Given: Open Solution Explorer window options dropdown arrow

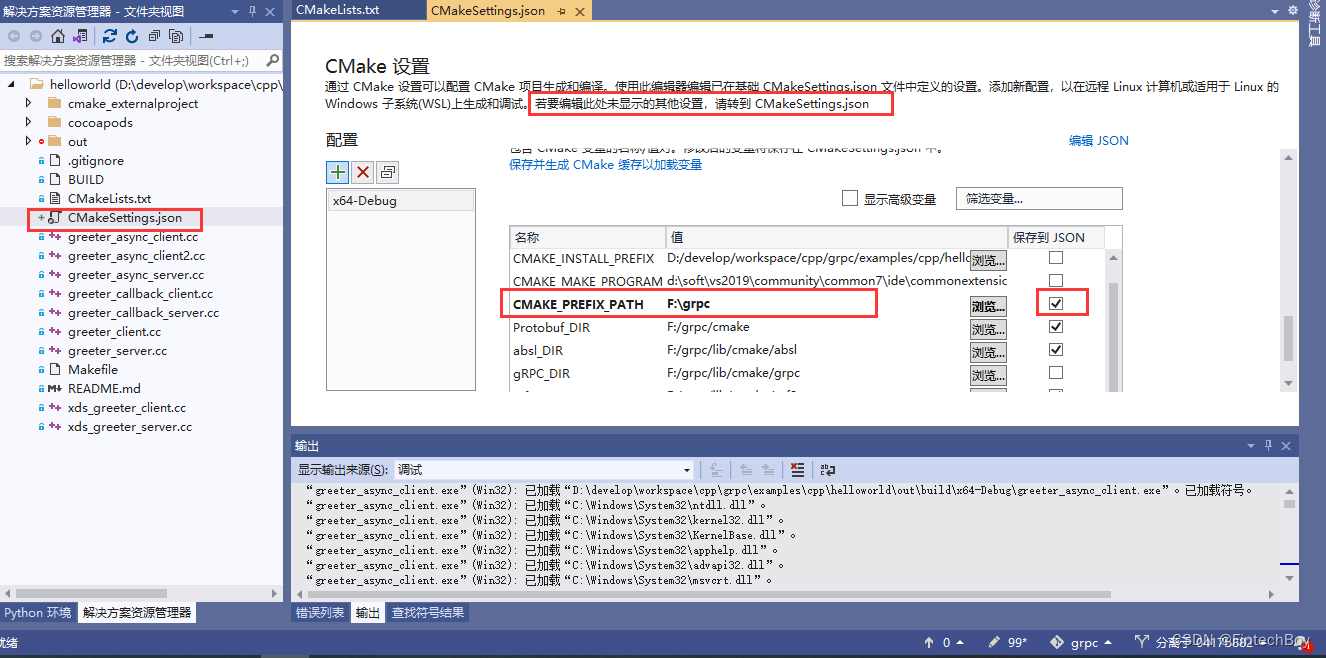Looking at the screenshot, I should pos(235,11).
